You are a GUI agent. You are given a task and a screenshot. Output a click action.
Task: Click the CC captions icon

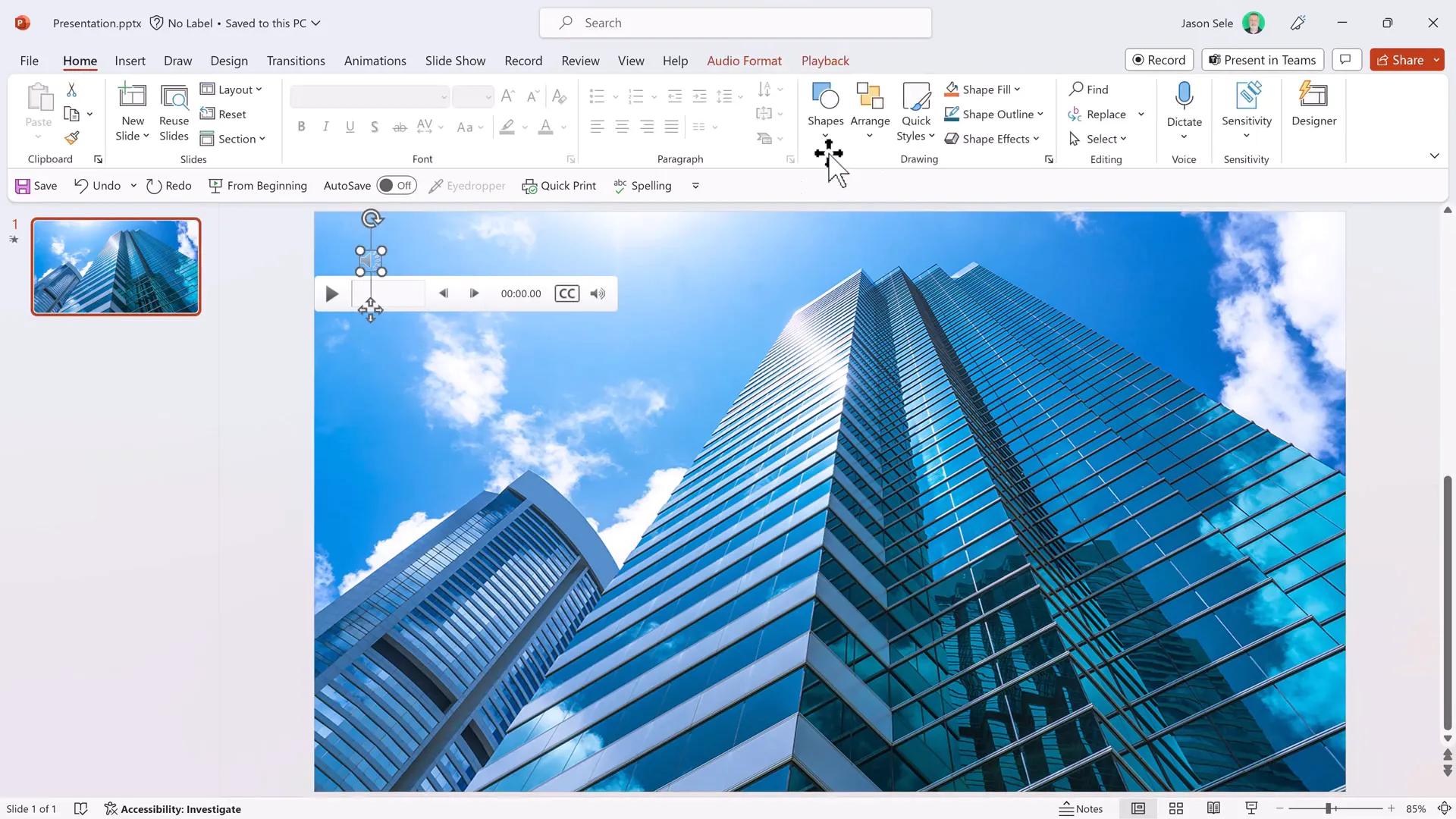[x=567, y=293]
